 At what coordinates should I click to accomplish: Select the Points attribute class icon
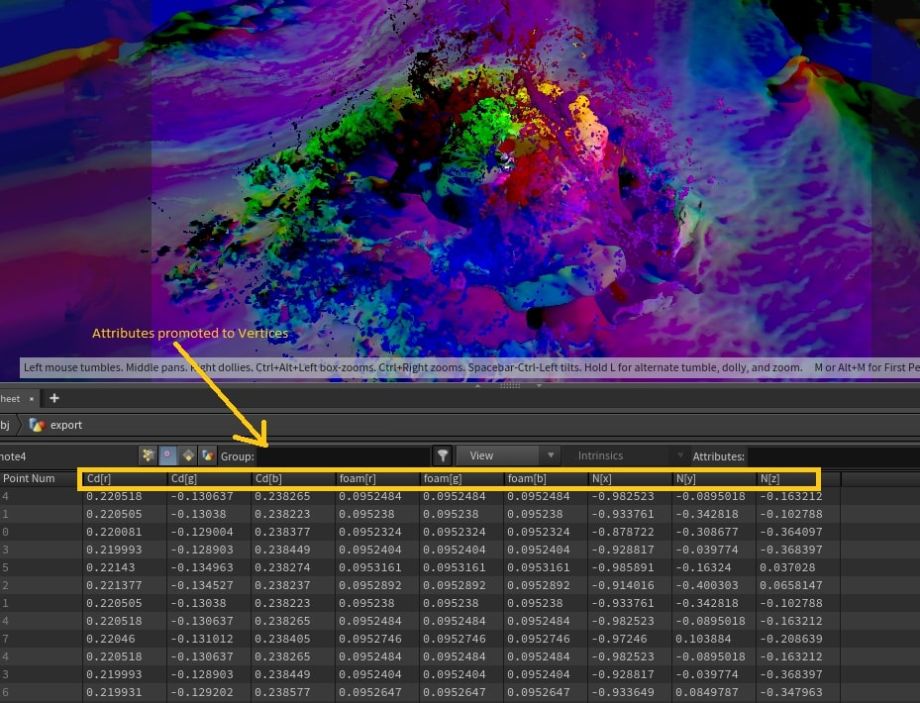tap(149, 455)
